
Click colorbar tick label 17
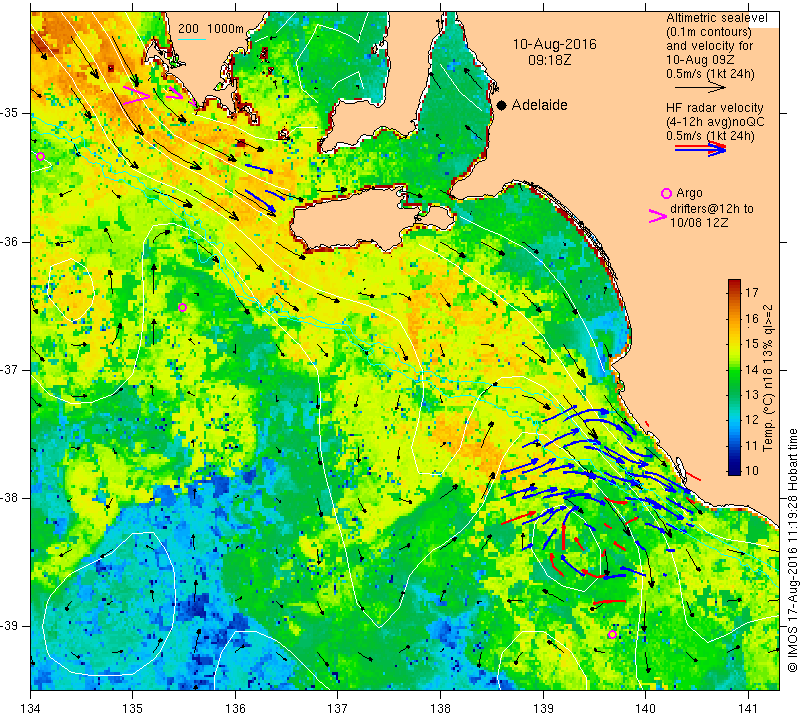click(752, 292)
